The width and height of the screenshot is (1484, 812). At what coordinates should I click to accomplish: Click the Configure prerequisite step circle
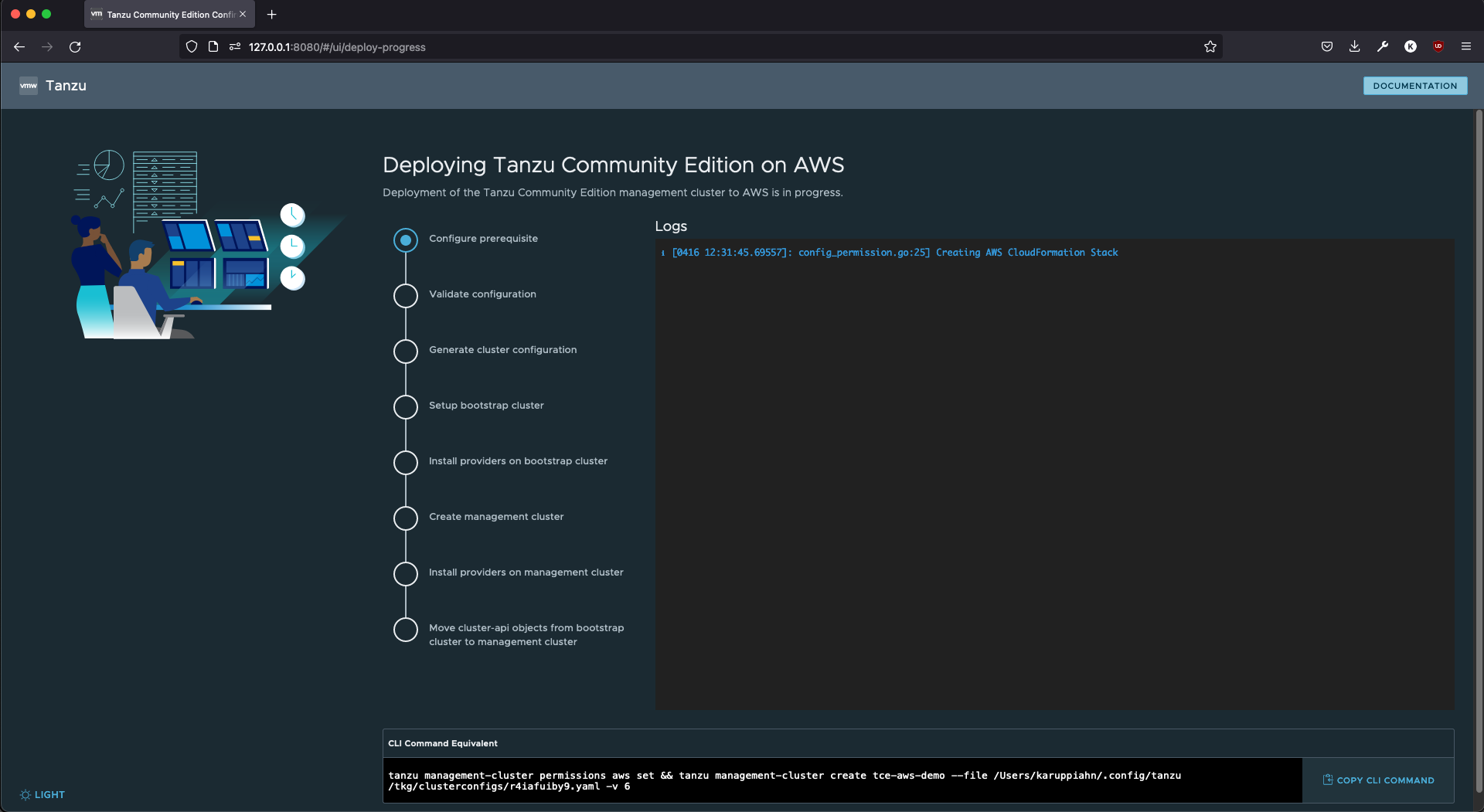pyautogui.click(x=406, y=240)
